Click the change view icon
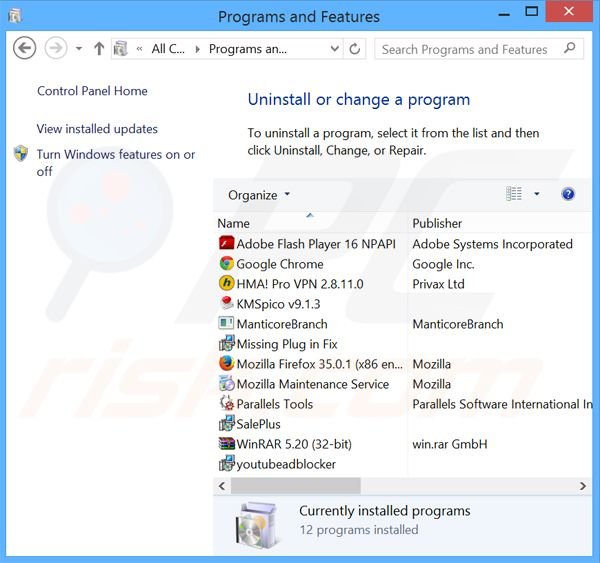Screen dimensions: 600x563 click(x=514, y=194)
